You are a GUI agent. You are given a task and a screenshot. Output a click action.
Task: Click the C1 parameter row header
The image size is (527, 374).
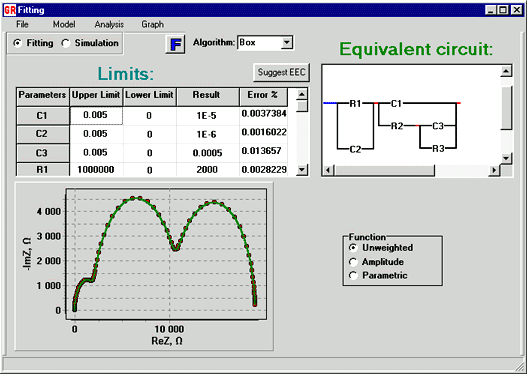pyautogui.click(x=42, y=116)
